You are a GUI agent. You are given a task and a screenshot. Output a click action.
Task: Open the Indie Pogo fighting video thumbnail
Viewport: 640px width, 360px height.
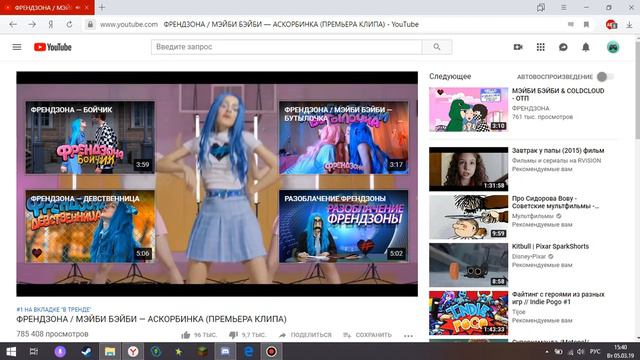469,313
